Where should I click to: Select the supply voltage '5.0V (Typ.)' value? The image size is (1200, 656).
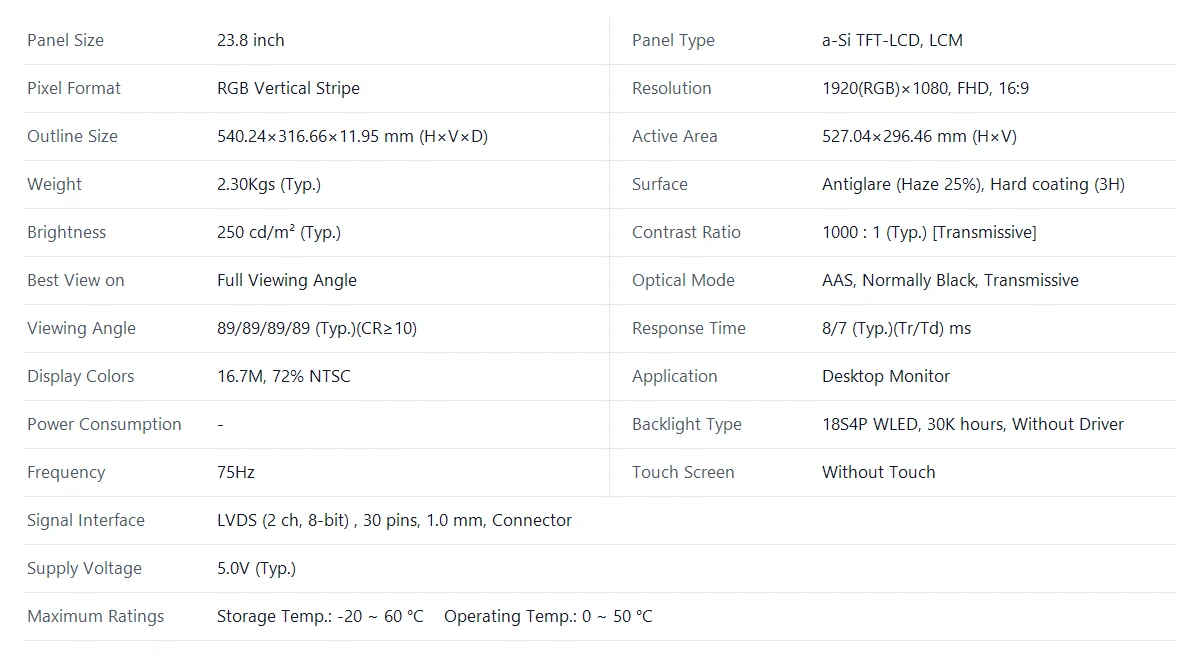pyautogui.click(x=257, y=568)
